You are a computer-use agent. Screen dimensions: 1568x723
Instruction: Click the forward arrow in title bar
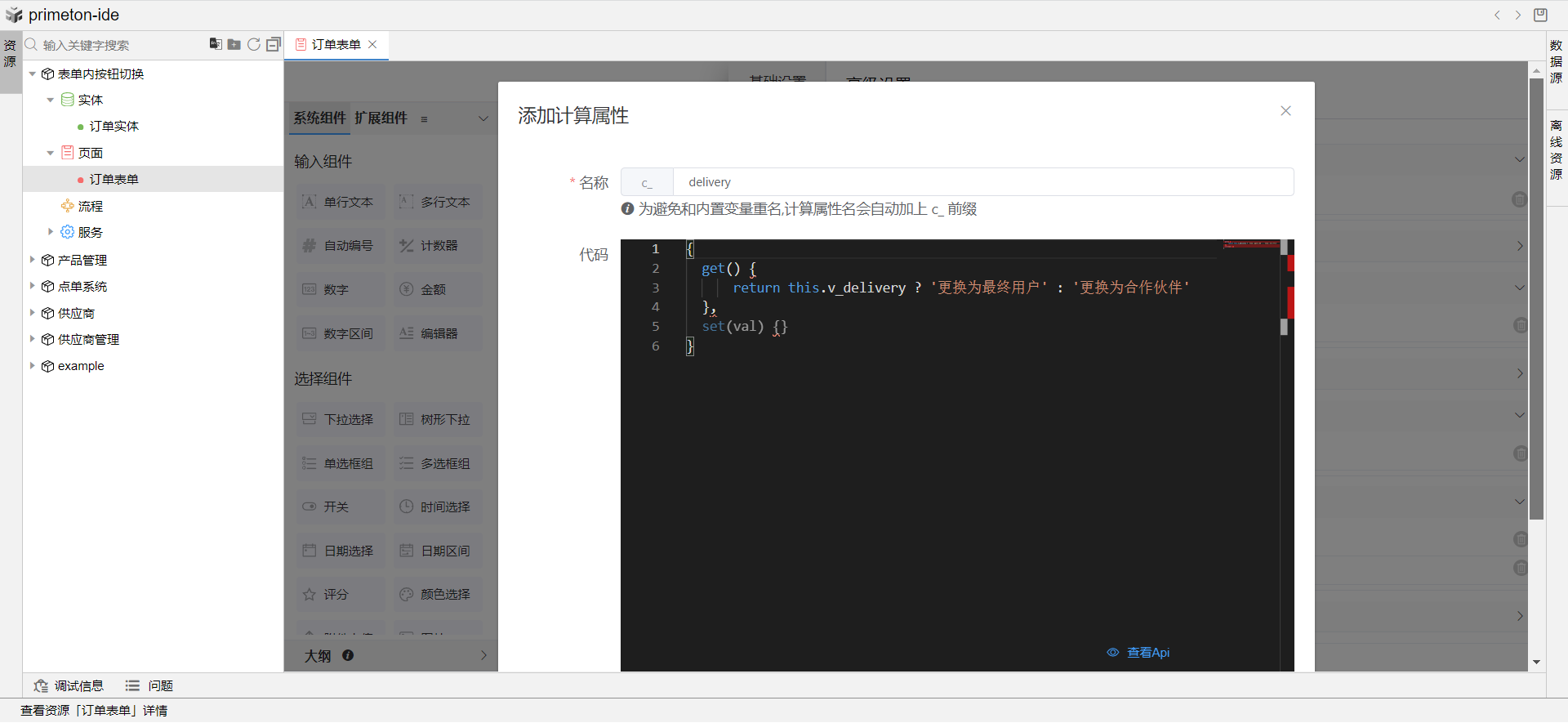click(1518, 15)
